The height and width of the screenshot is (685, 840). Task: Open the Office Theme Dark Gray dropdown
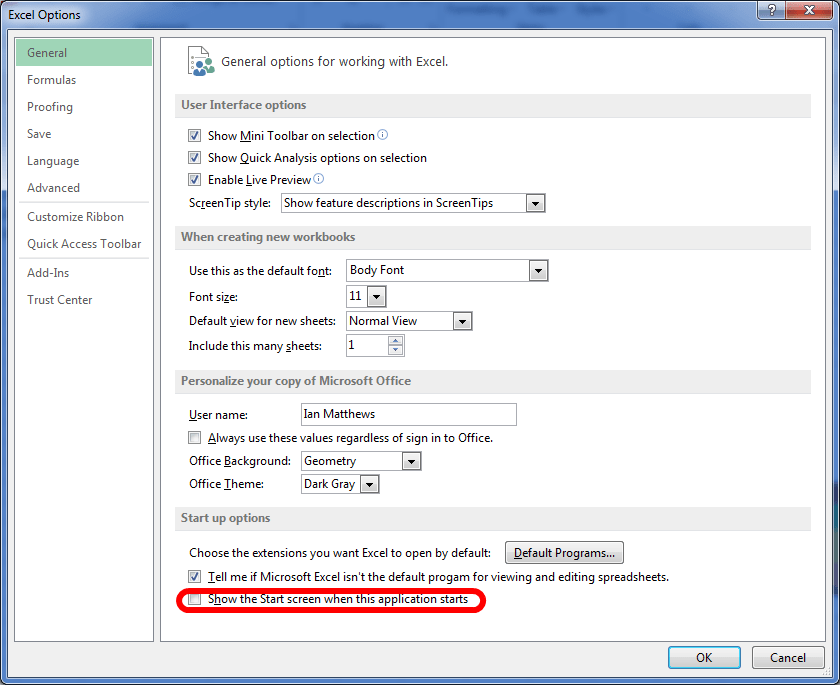[370, 484]
